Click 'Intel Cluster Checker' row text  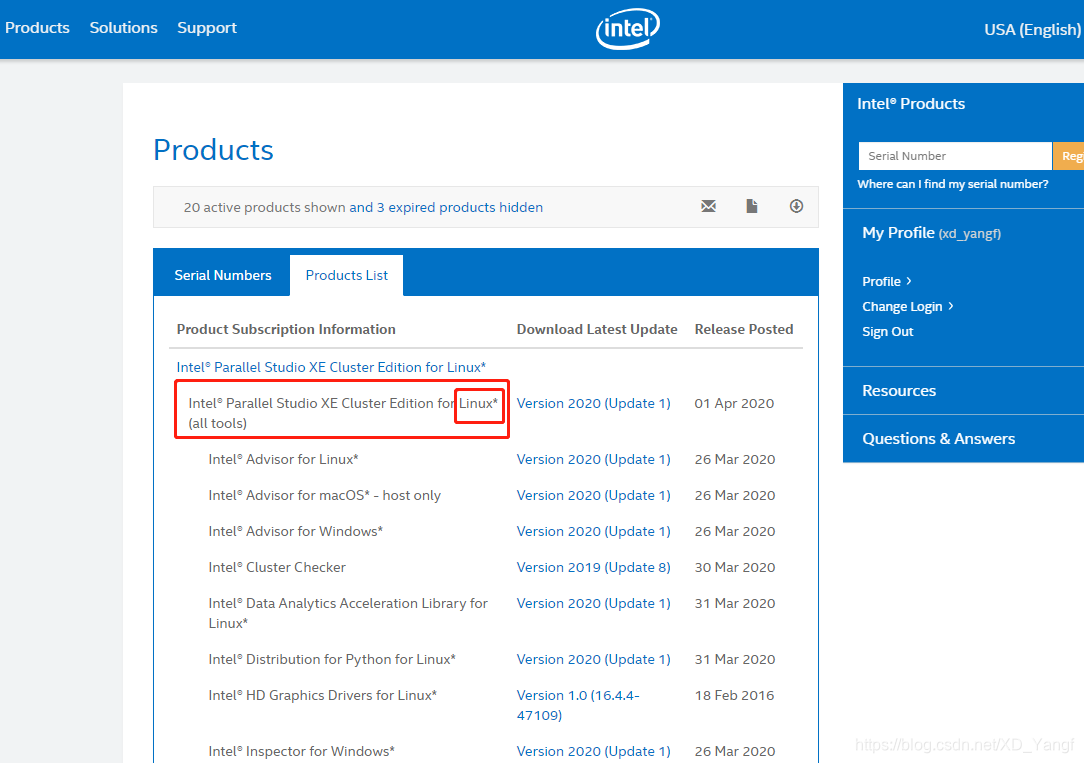tap(277, 567)
